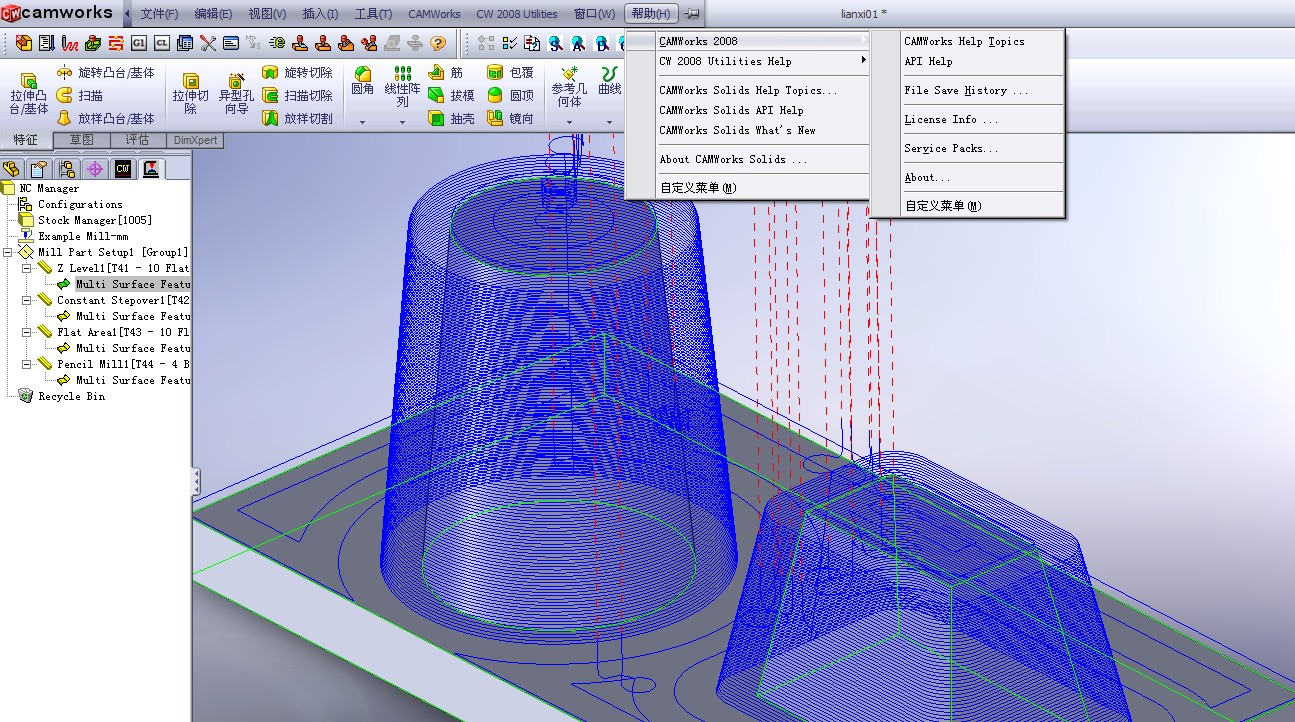This screenshot has width=1295, height=722.
Task: Collapse the Pencil Mill1 operation node
Action: (27, 365)
